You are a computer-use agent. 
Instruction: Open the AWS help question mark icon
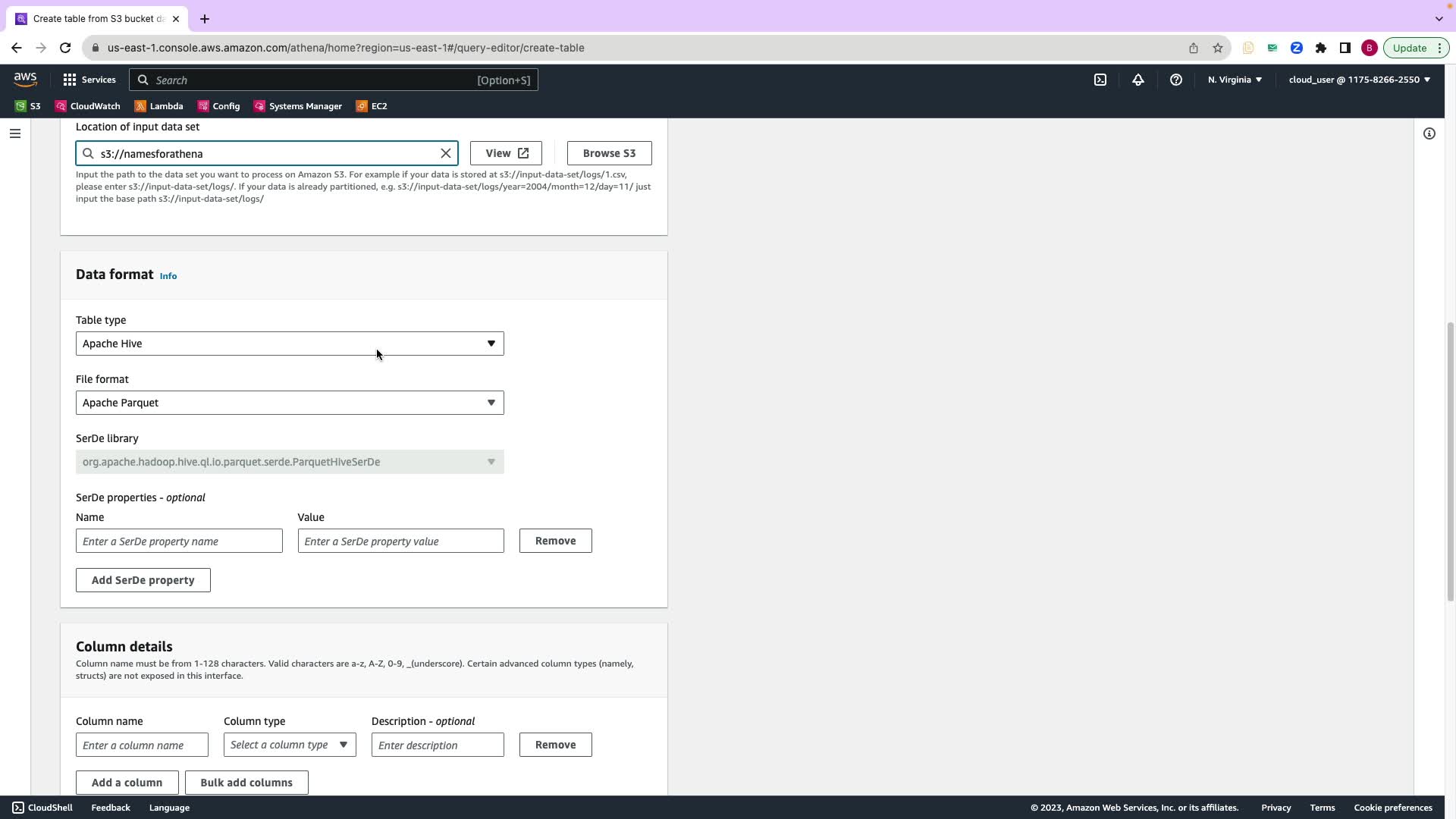tap(1175, 80)
